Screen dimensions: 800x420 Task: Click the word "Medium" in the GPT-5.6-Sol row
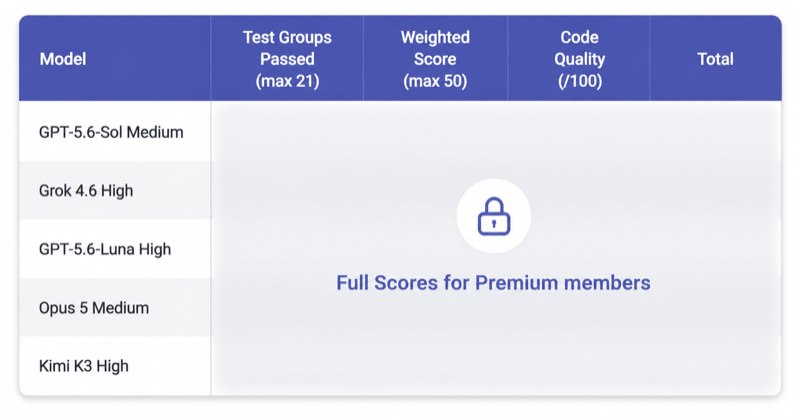tap(155, 132)
